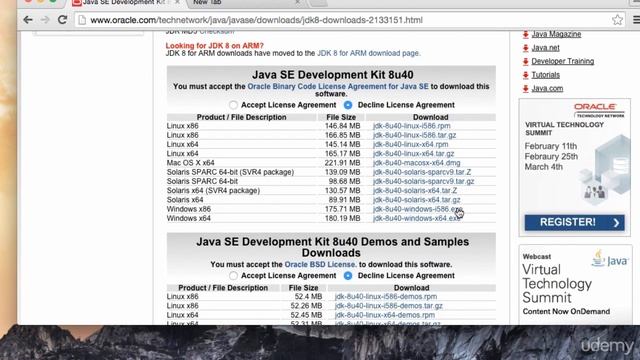Image resolution: width=640 pixels, height=360 pixels.
Task: Download jdk-8u40-linux-i586-demos.rpm
Action: tap(386, 297)
